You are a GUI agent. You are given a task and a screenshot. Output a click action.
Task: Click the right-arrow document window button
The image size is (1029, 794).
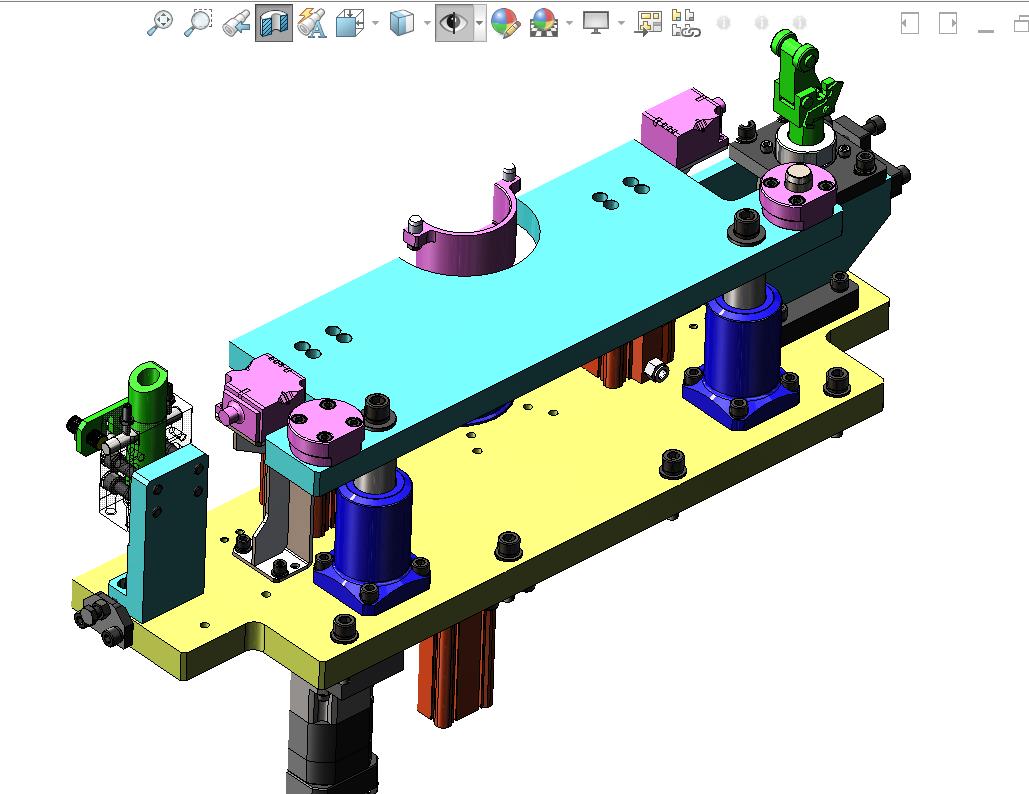948,24
